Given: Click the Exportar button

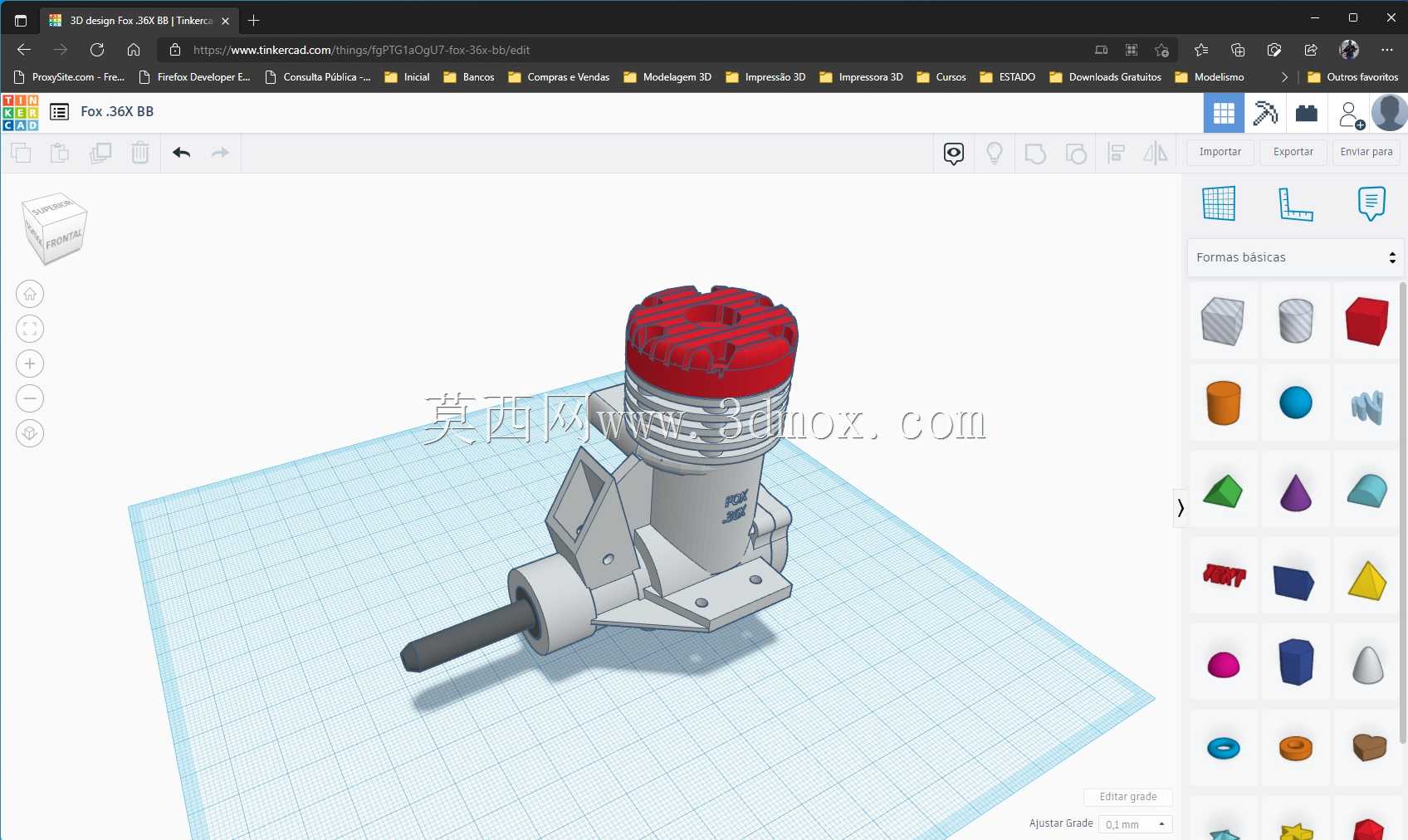Looking at the screenshot, I should (x=1293, y=152).
